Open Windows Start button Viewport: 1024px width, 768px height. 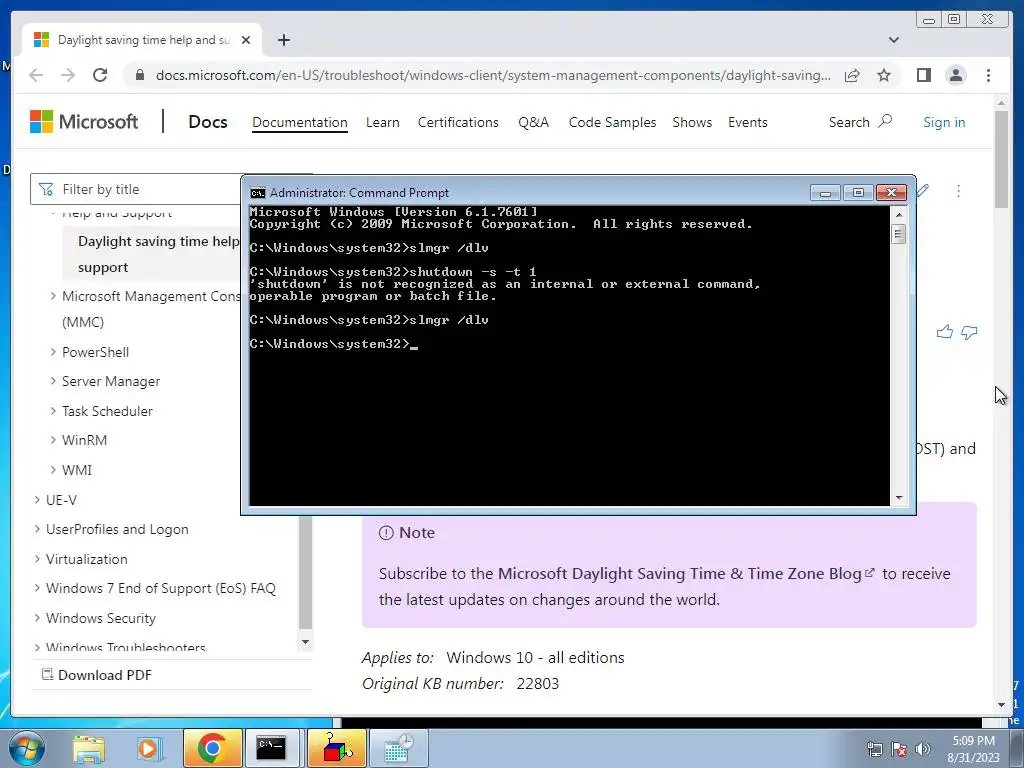(x=26, y=748)
